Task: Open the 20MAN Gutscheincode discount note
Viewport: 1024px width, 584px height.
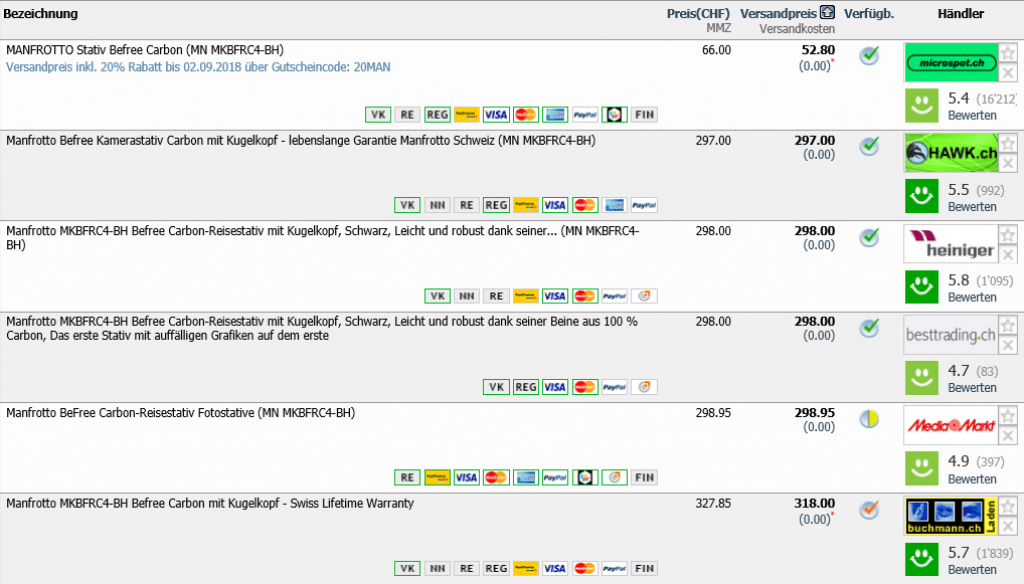Action: [198, 67]
